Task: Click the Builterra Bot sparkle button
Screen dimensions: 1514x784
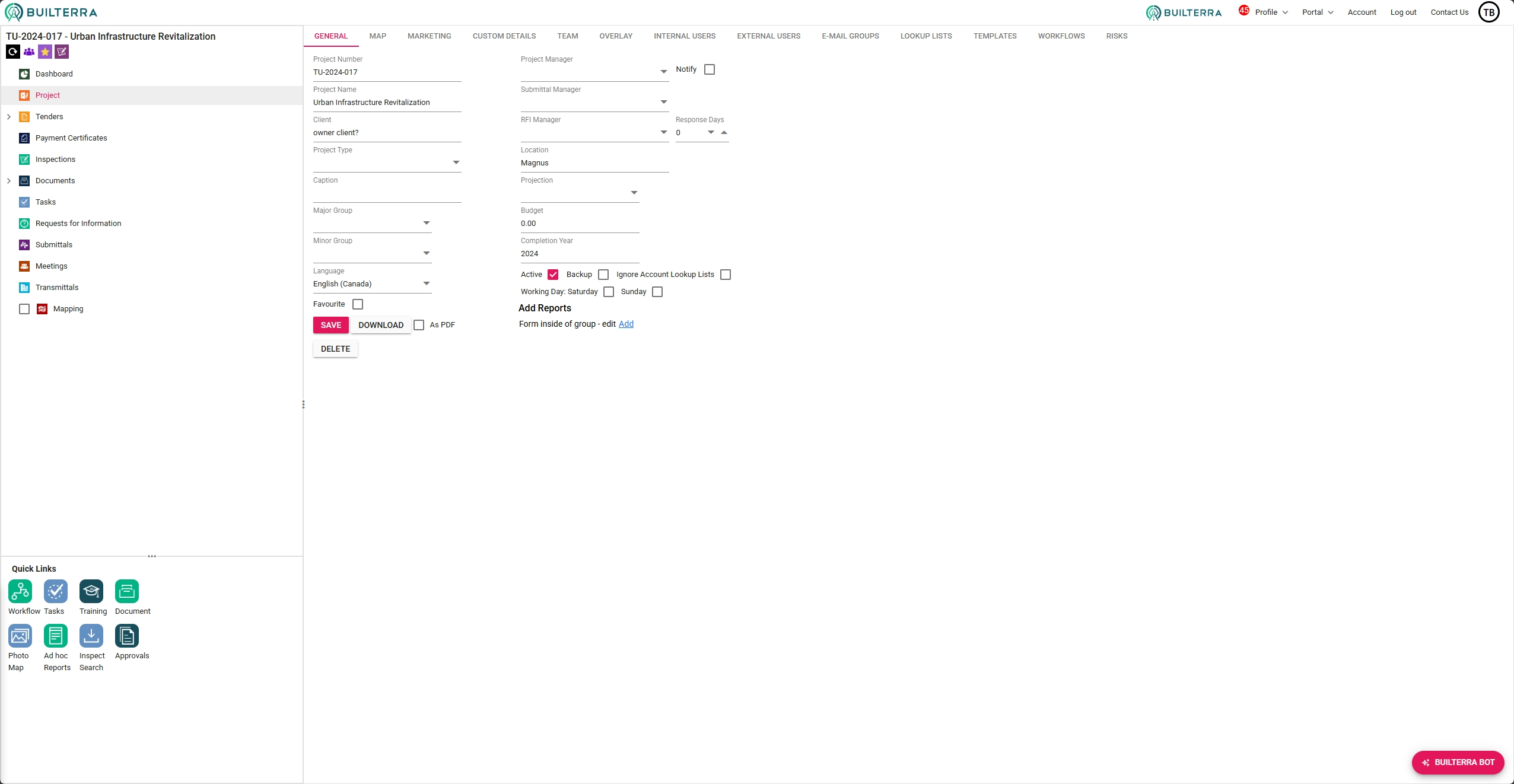Action: pos(1458,763)
